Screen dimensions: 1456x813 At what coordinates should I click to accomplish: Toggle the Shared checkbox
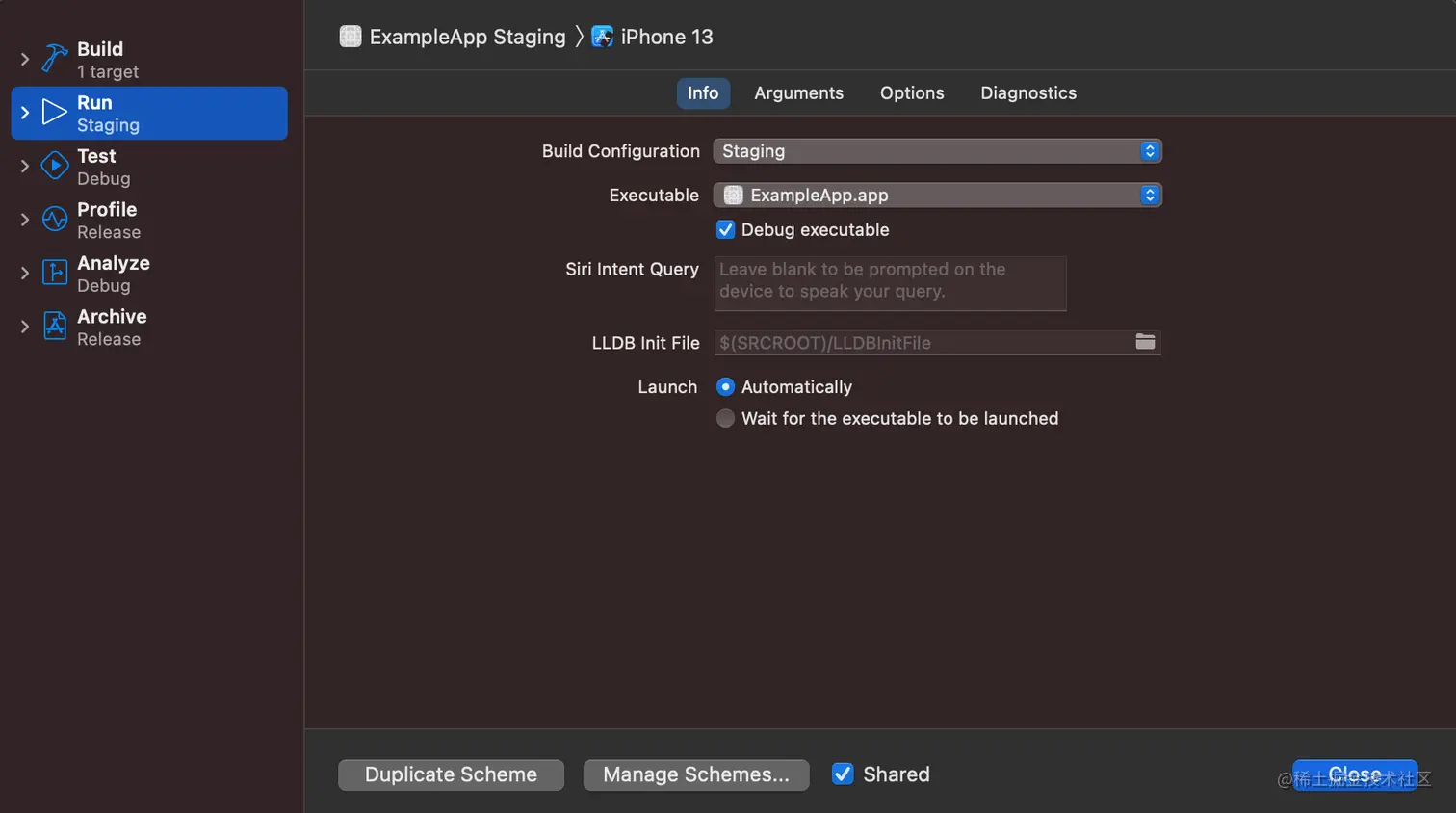coord(843,774)
